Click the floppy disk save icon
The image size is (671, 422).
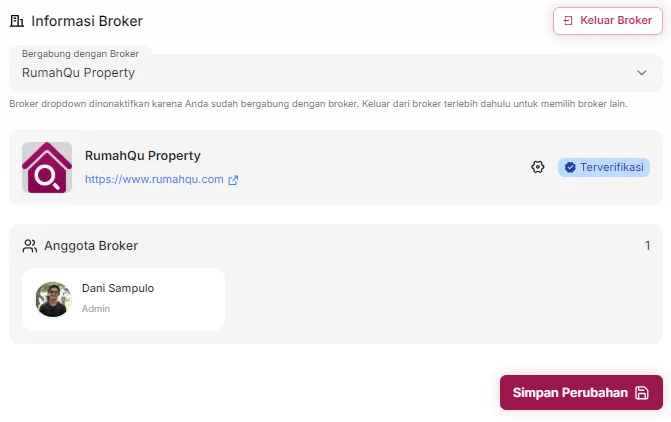642,393
